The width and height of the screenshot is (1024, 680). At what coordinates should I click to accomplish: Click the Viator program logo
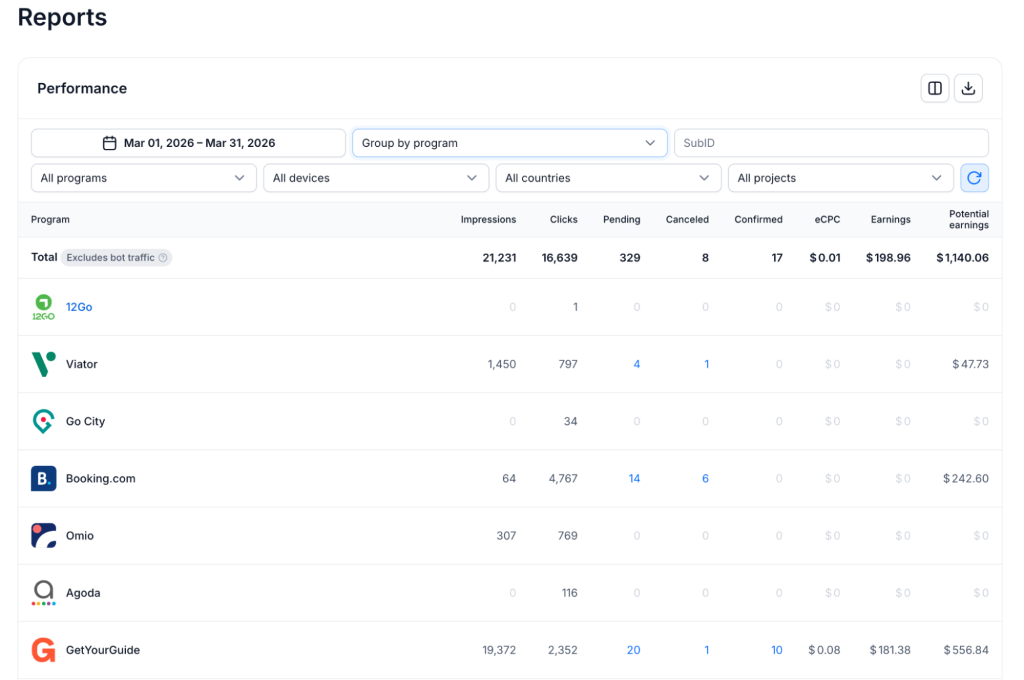point(44,364)
